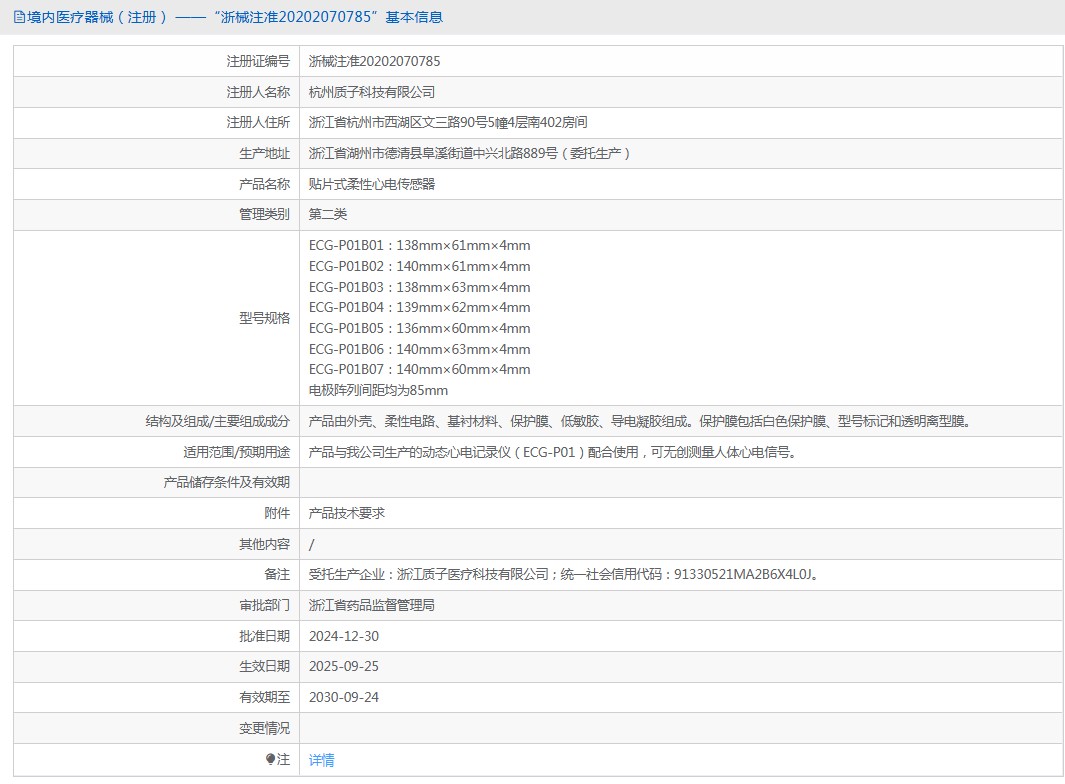Click the 产品技术要求 attachment entry
This screenshot has width=1065, height=784.
click(x=344, y=512)
